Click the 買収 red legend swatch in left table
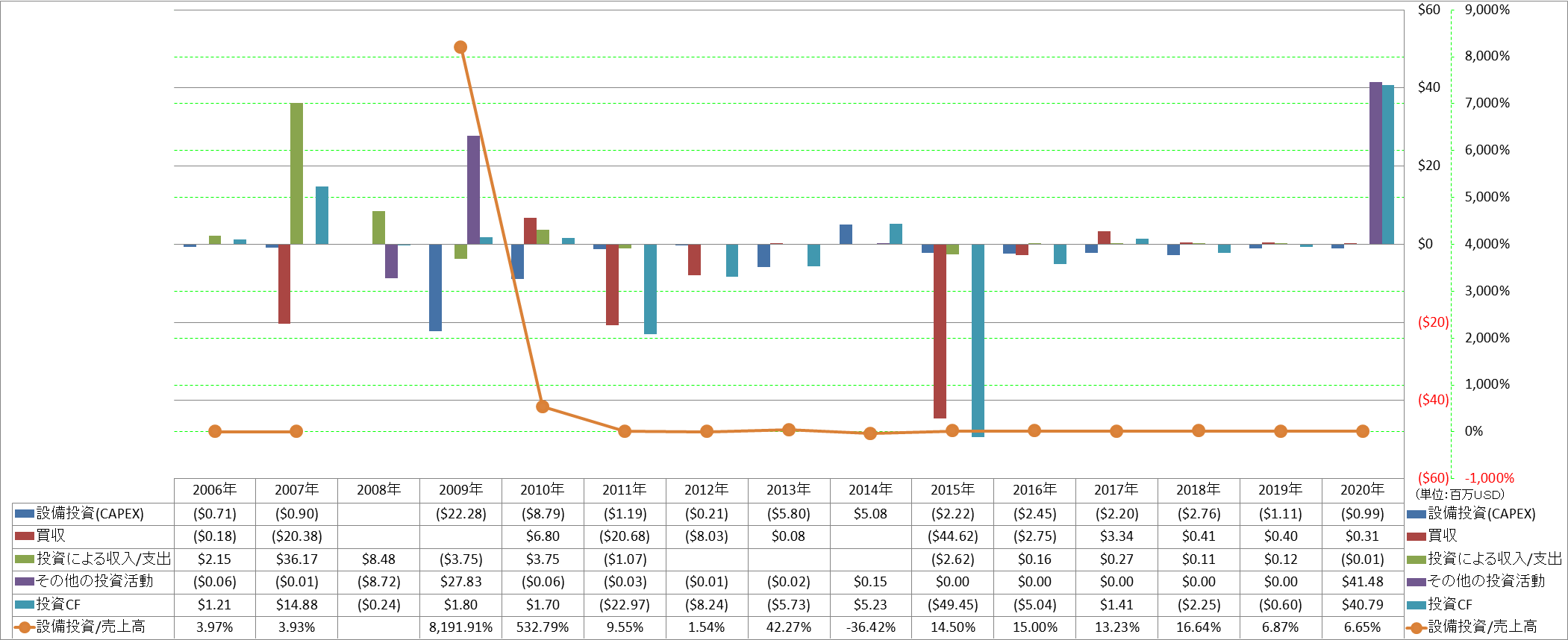Screen dimensions: 1568x640 pos(25,536)
